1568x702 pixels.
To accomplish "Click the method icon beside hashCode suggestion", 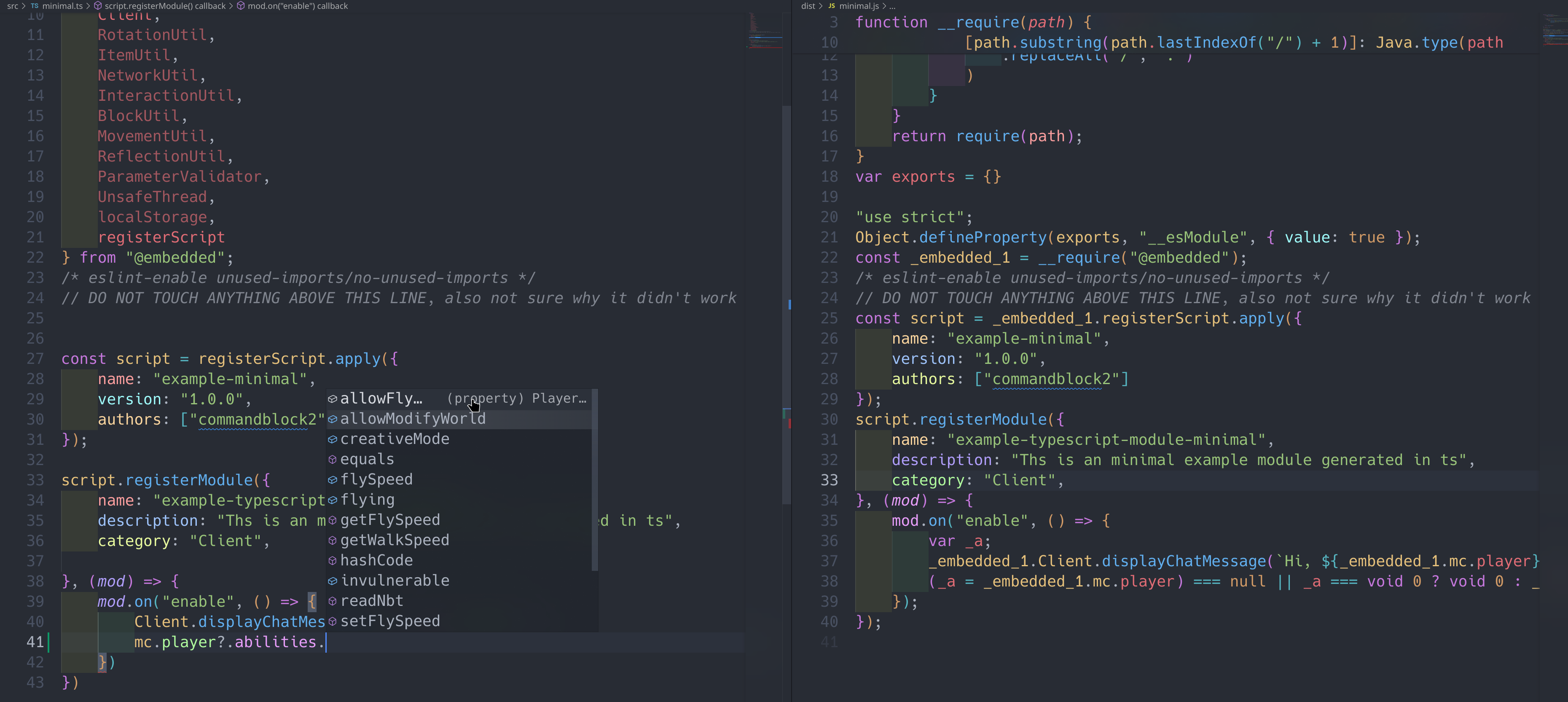I will (x=332, y=560).
